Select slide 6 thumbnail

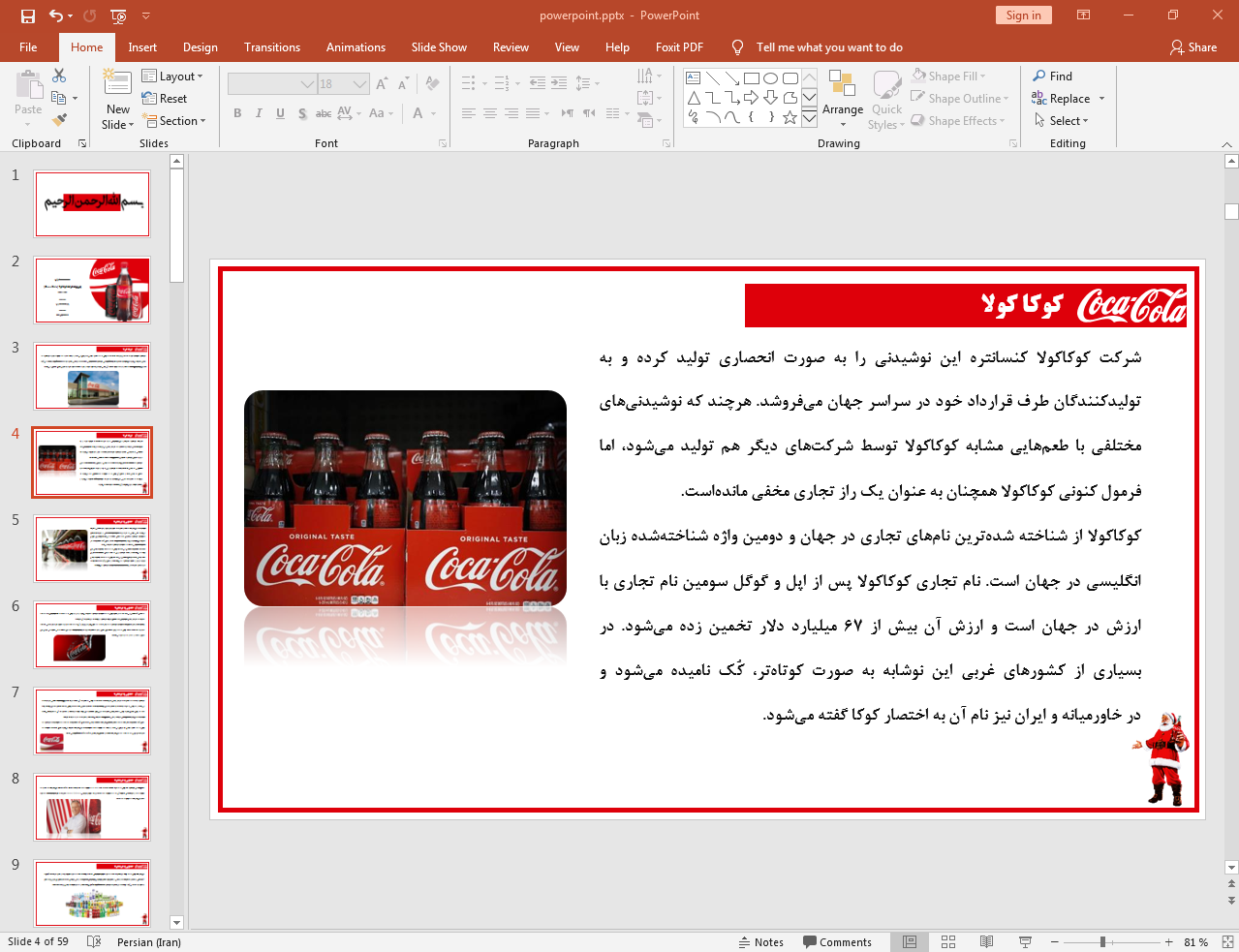click(92, 634)
